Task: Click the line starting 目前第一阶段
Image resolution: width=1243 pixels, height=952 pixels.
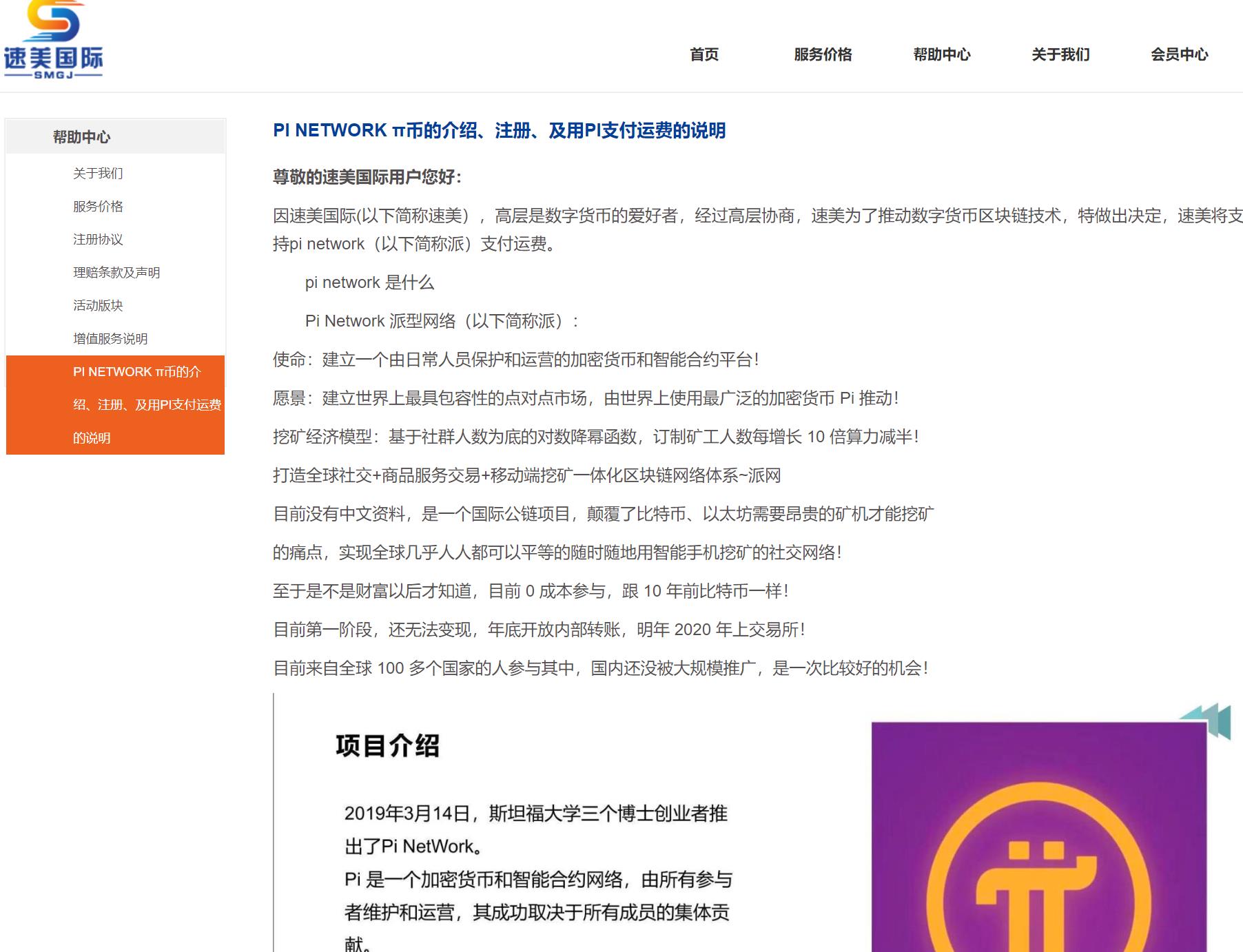Action: coord(539,630)
